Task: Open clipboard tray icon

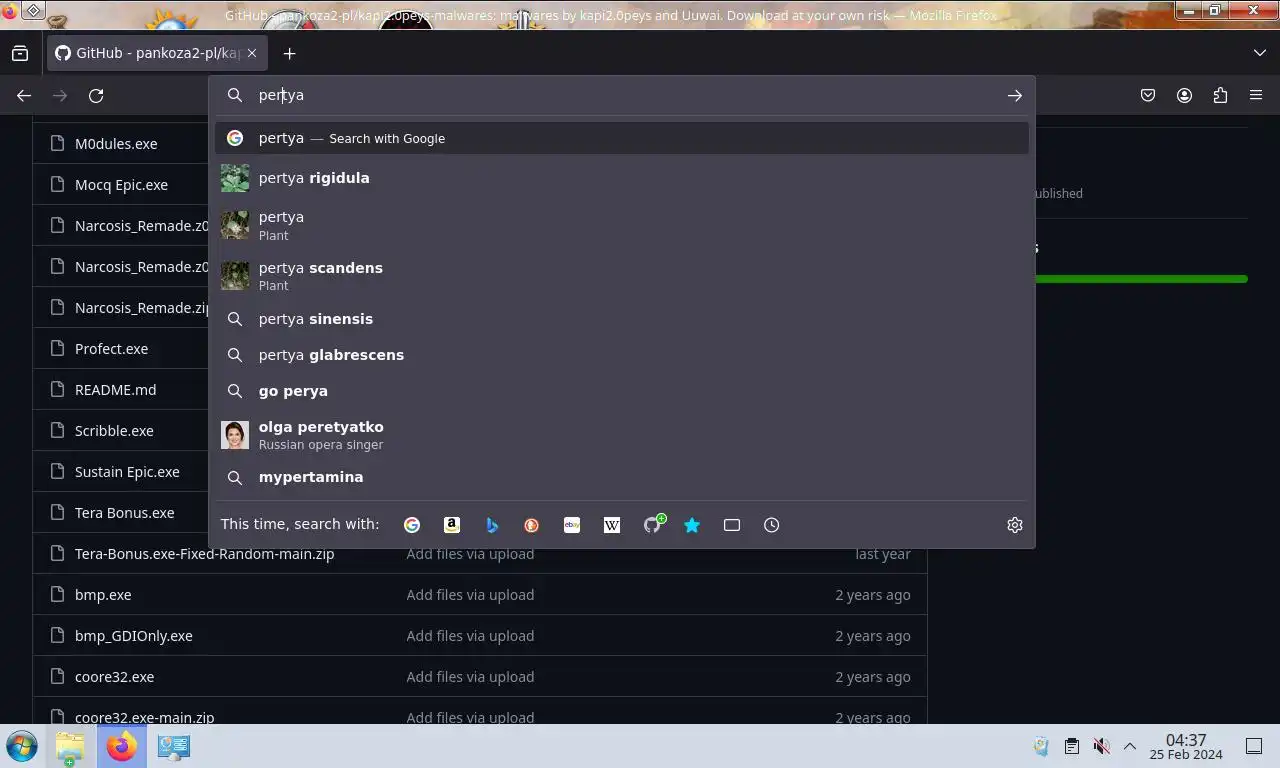Action: click(x=1071, y=746)
